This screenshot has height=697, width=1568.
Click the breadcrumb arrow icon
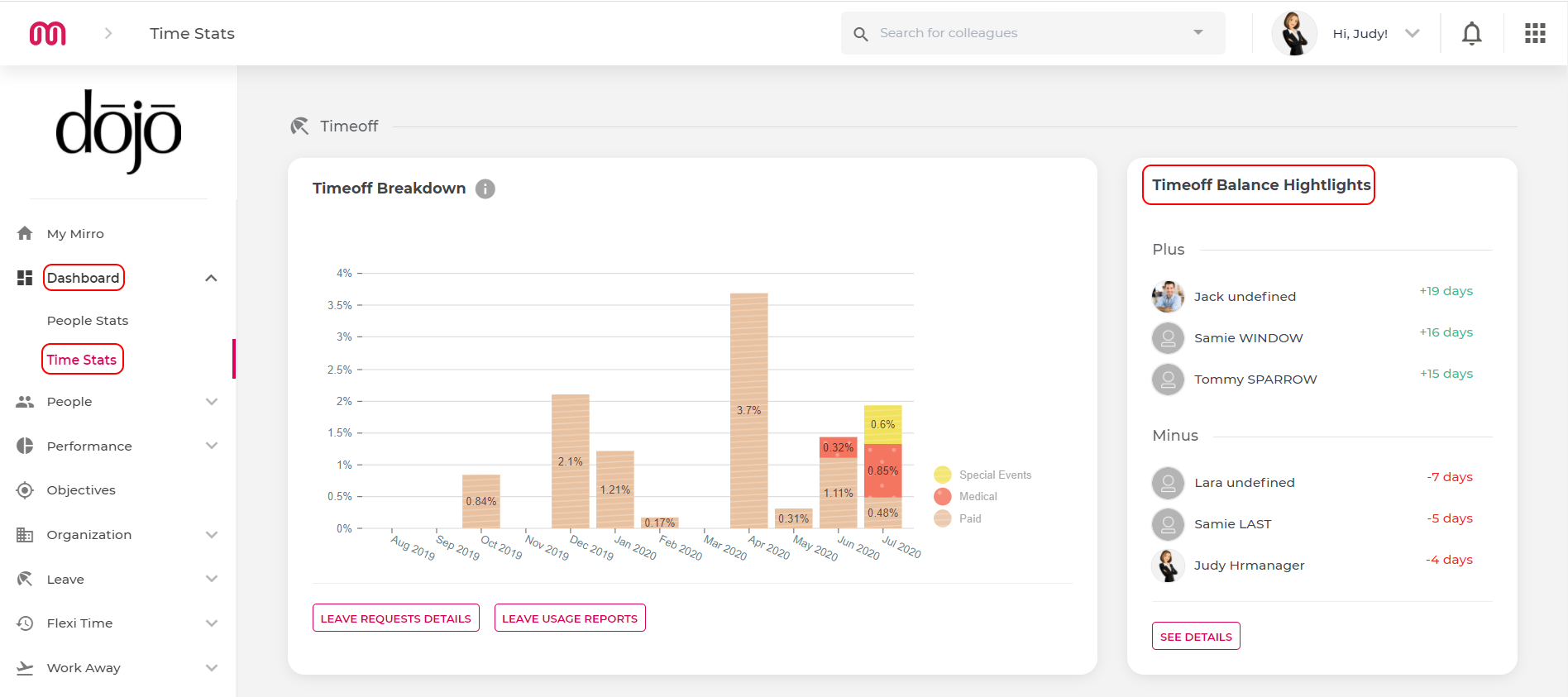point(108,33)
